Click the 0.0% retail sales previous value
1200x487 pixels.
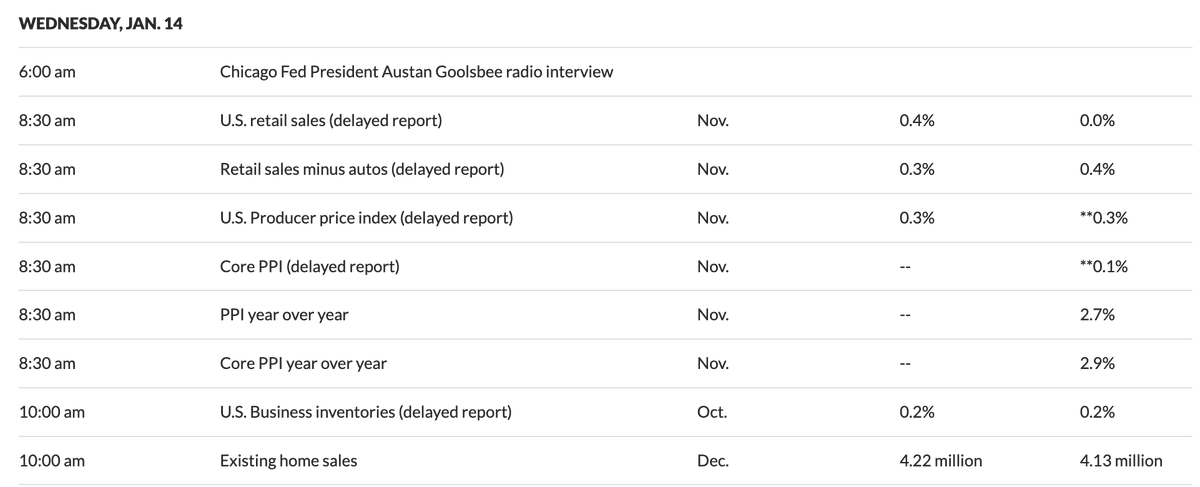point(1097,121)
